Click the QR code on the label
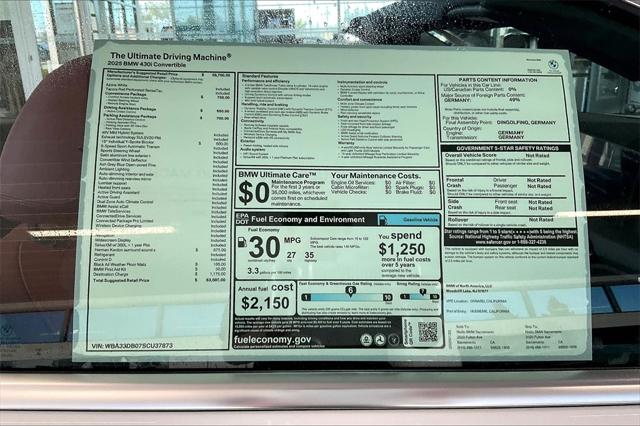 (427, 332)
